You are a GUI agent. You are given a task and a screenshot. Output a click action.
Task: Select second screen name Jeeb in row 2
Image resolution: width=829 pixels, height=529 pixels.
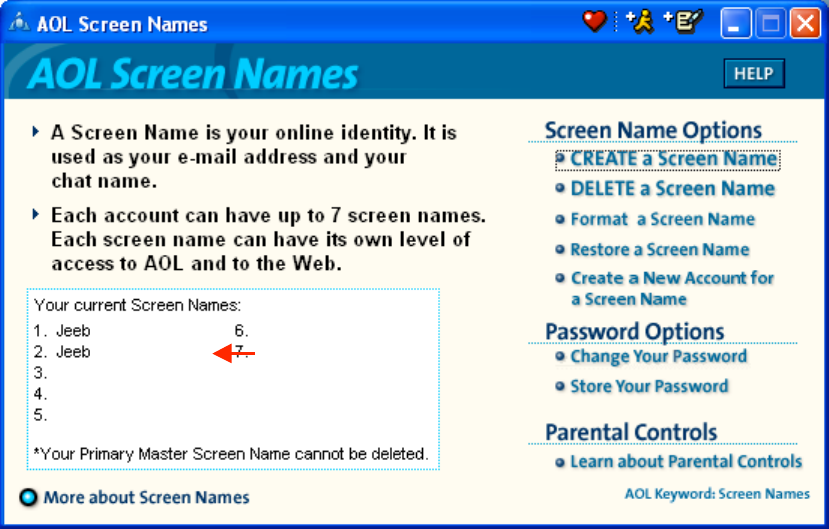[73, 352]
